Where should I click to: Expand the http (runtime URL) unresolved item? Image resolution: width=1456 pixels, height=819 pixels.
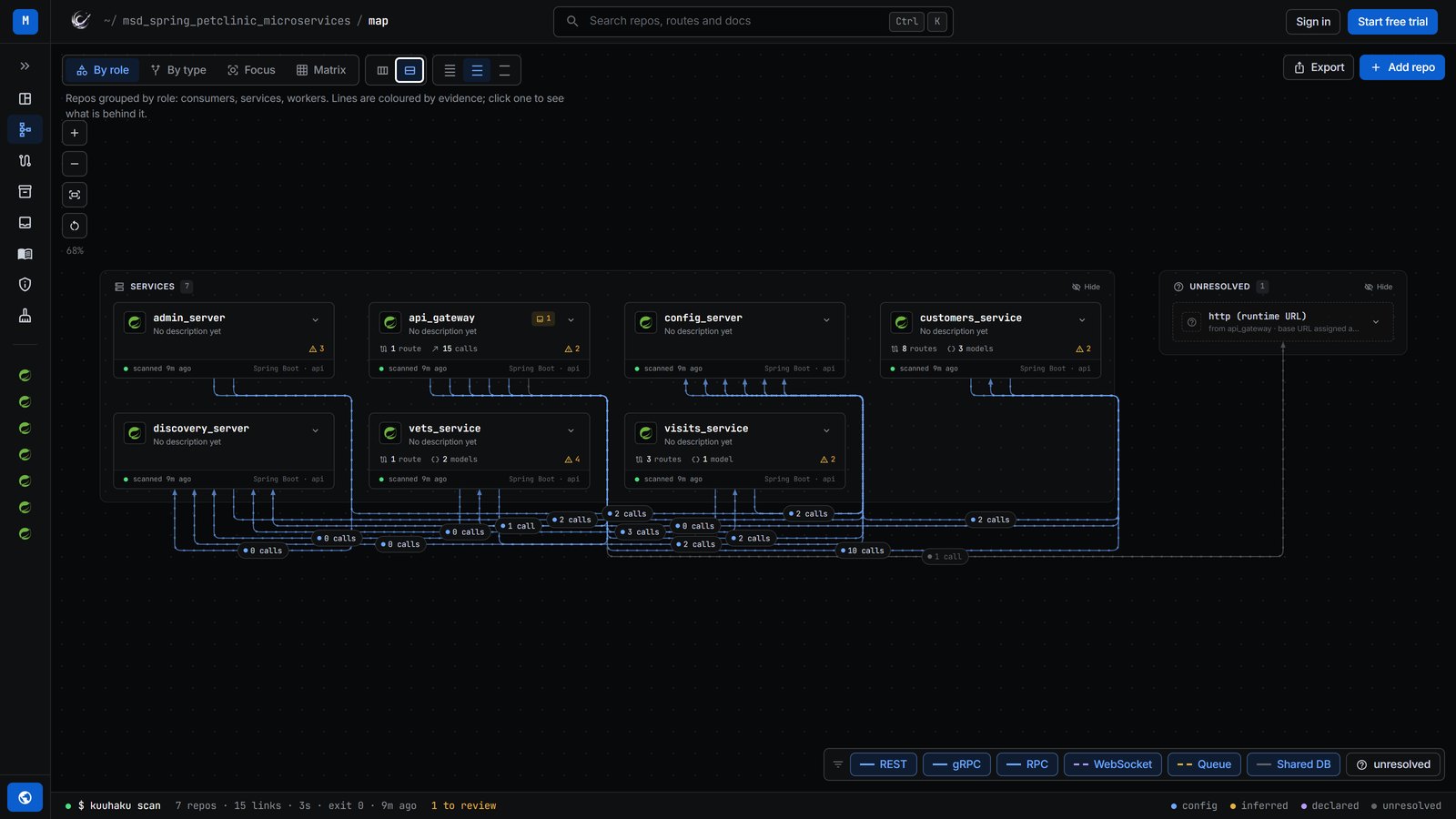click(x=1376, y=322)
